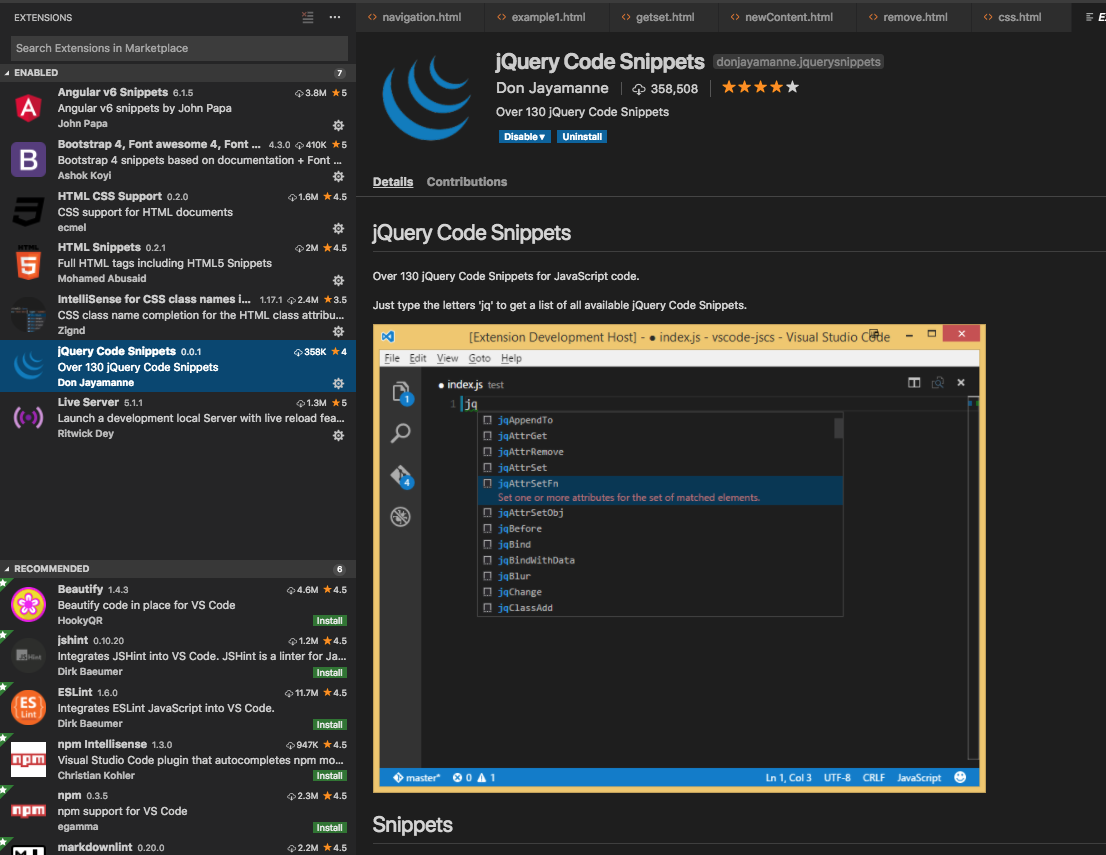This screenshot has height=855, width=1106.
Task: Click the Debug icon in the embedded screenshot
Action: point(401,517)
